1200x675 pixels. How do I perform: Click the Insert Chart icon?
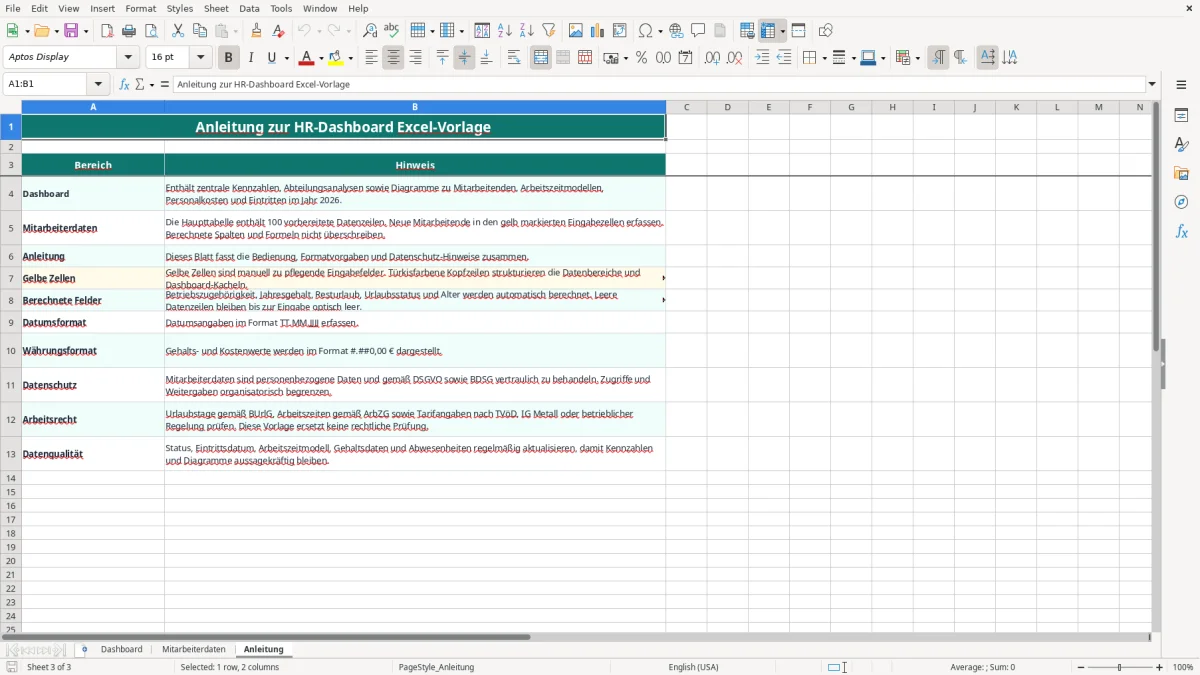598,31
